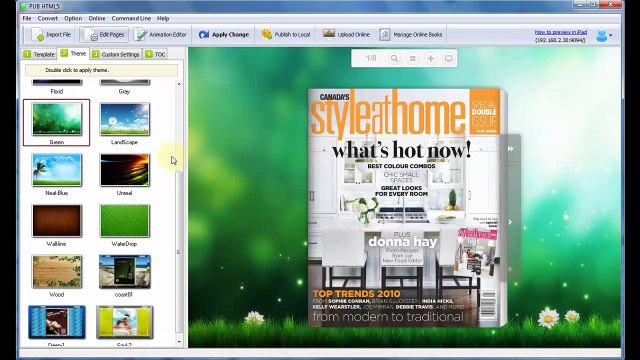Click Apply Change button

223,35
